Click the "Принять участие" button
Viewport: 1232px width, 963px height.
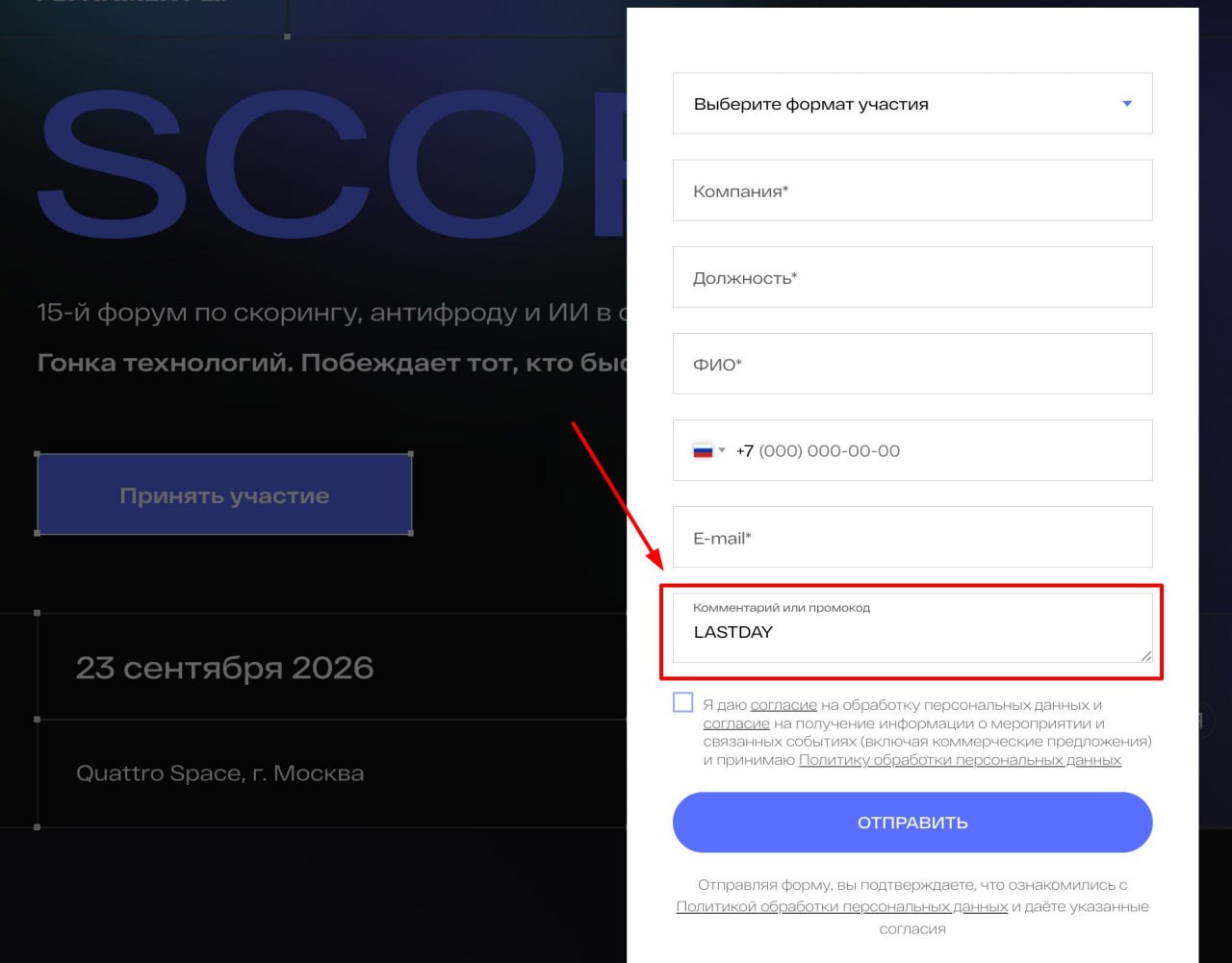pyautogui.click(x=224, y=494)
